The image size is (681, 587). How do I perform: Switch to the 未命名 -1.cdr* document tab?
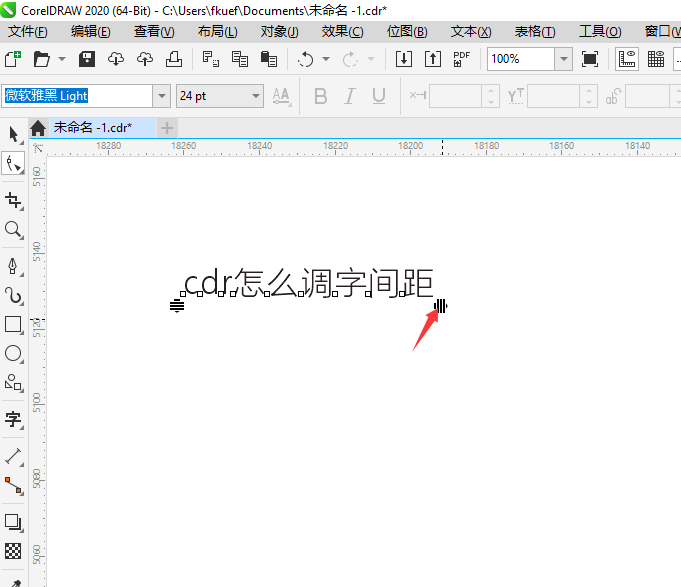coord(102,128)
